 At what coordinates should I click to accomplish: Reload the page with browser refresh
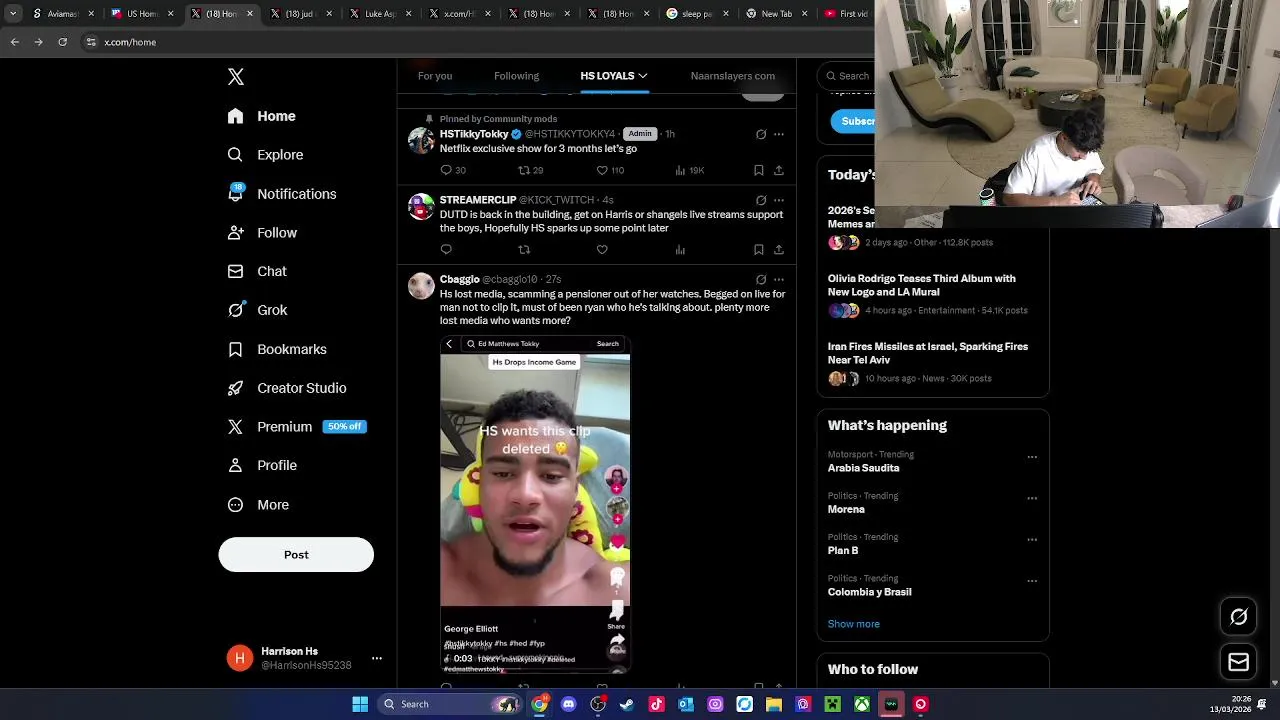pyautogui.click(x=62, y=42)
